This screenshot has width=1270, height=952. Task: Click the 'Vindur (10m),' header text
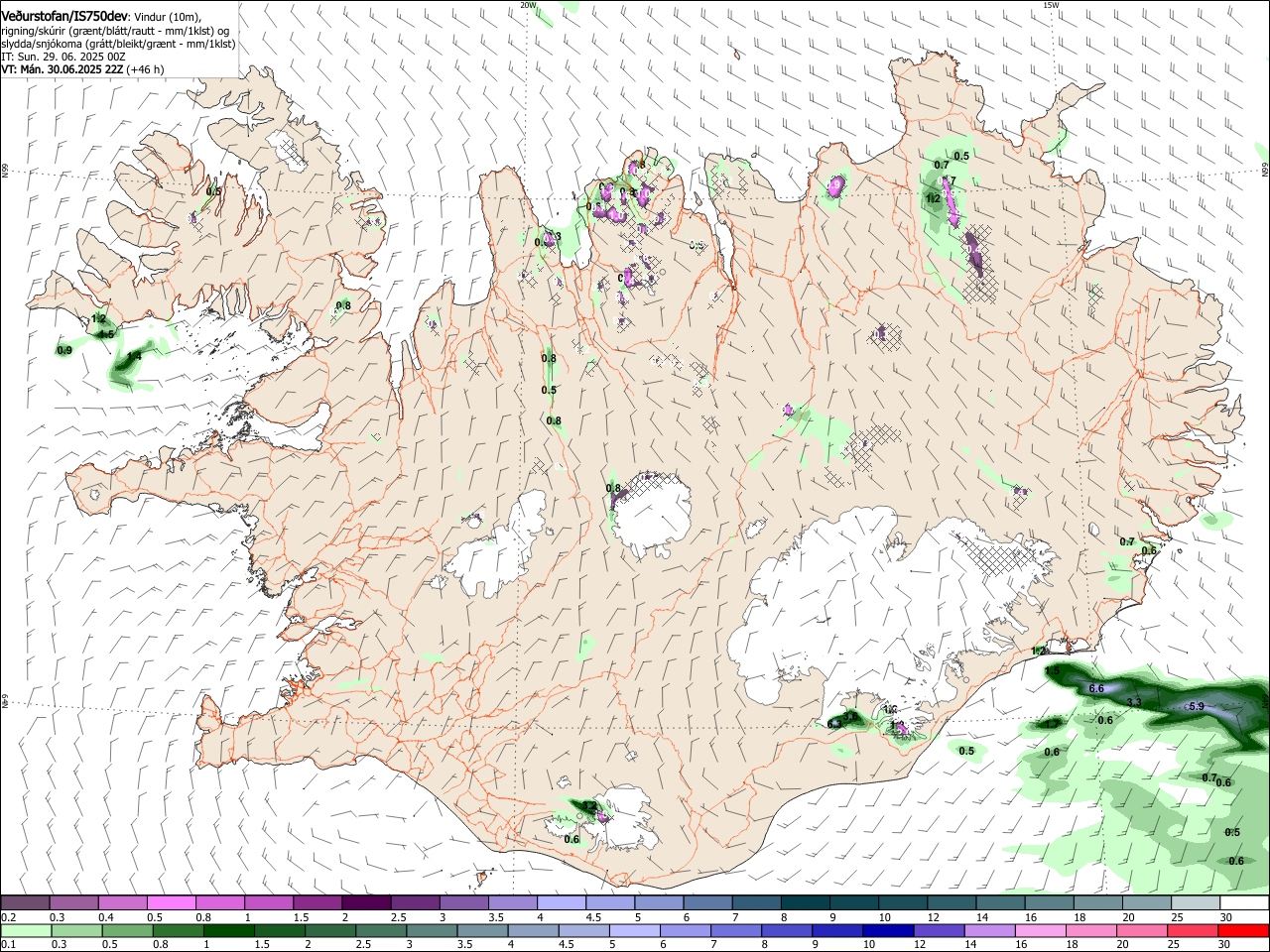pos(167,17)
